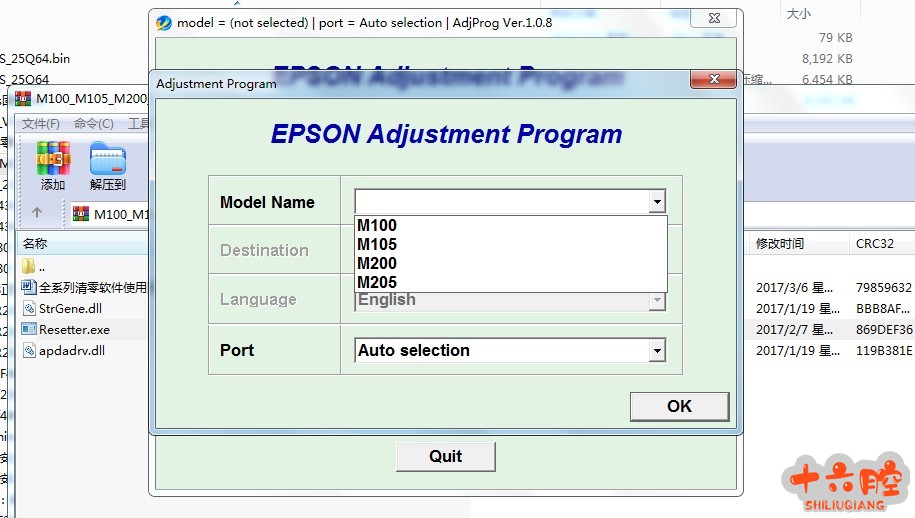Choose M100 from the model list
The width and height of the screenshot is (915, 518).
pos(377,226)
